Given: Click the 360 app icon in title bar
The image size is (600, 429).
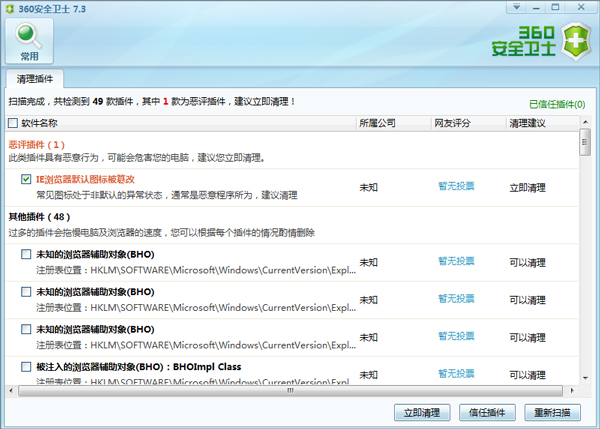Looking at the screenshot, I should 11,8.
